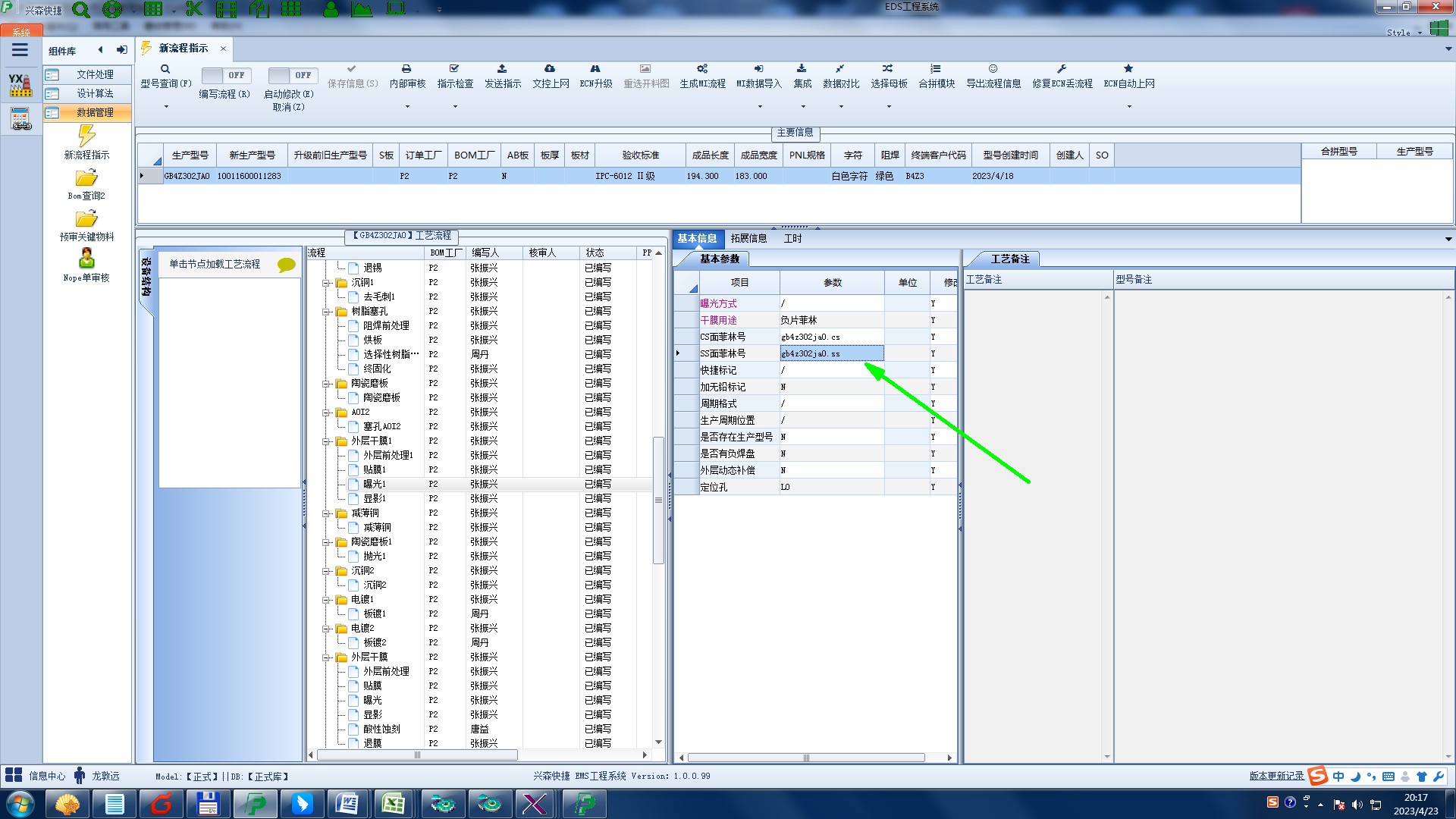1456x819 pixels.
Task: Click 合拼模块 list toolbar button
Action: pyautogui.click(x=937, y=76)
